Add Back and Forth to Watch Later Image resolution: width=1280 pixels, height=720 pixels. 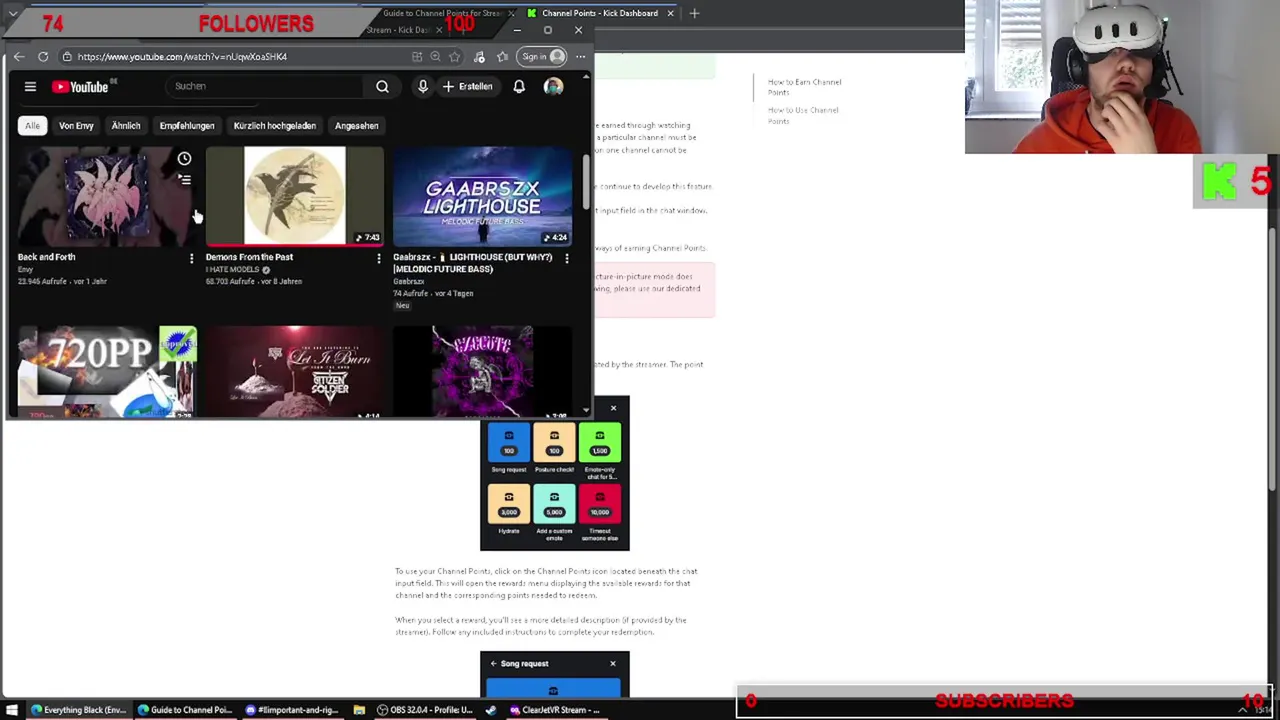(184, 159)
